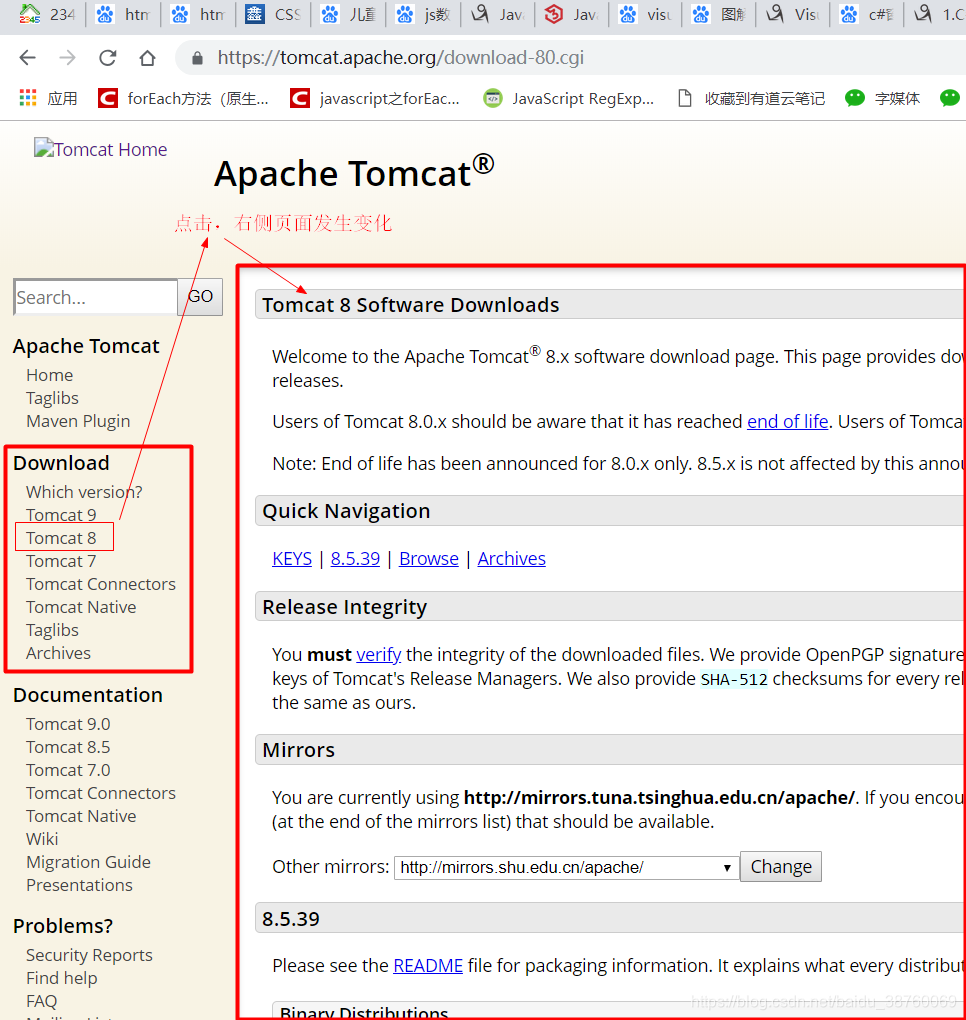Open Taglibs under Download
The height and width of the screenshot is (1020, 966).
(x=52, y=630)
